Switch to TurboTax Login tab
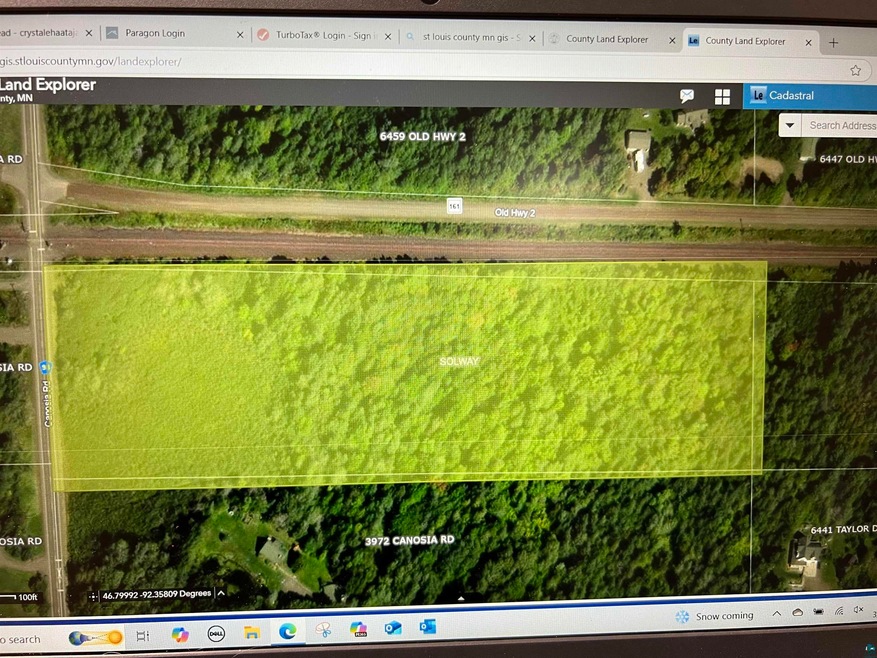 click(318, 37)
